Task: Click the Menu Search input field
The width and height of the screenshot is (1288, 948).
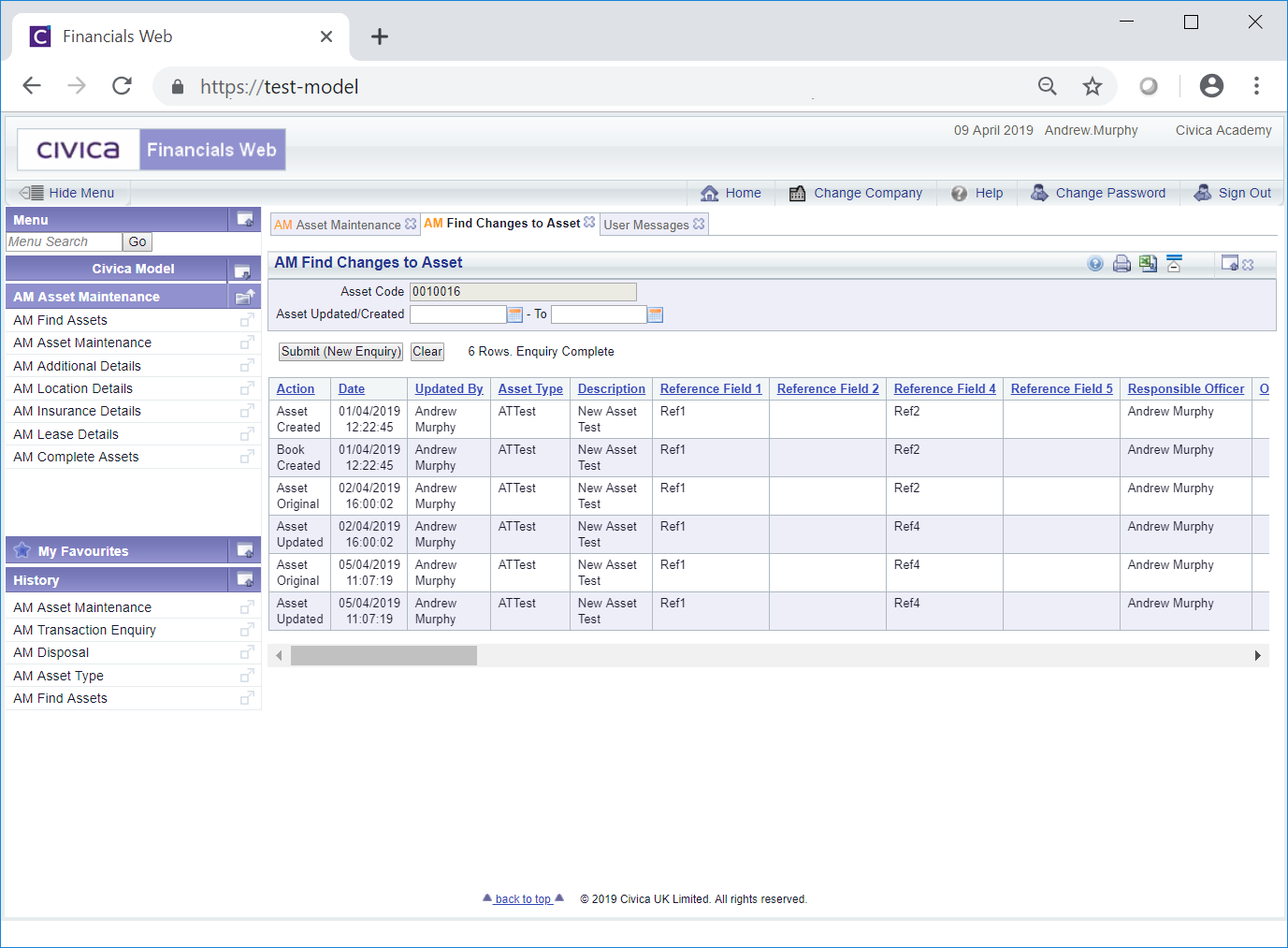Action: click(64, 241)
